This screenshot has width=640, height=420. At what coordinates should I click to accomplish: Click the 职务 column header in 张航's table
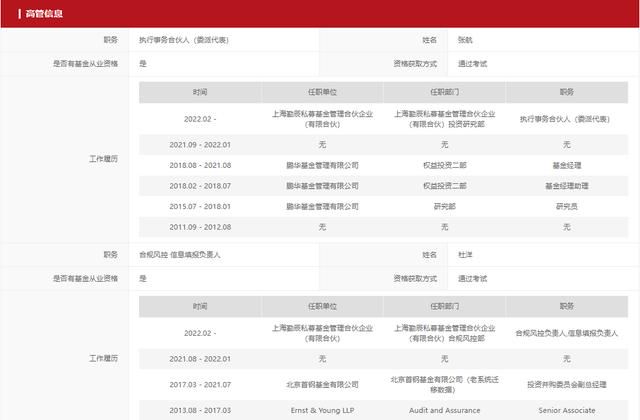tap(567, 92)
